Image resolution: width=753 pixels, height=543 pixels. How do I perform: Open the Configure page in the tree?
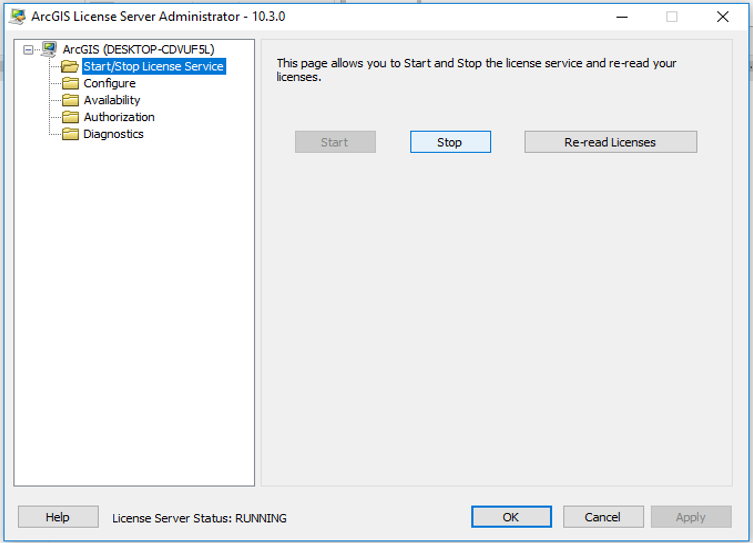tap(109, 83)
